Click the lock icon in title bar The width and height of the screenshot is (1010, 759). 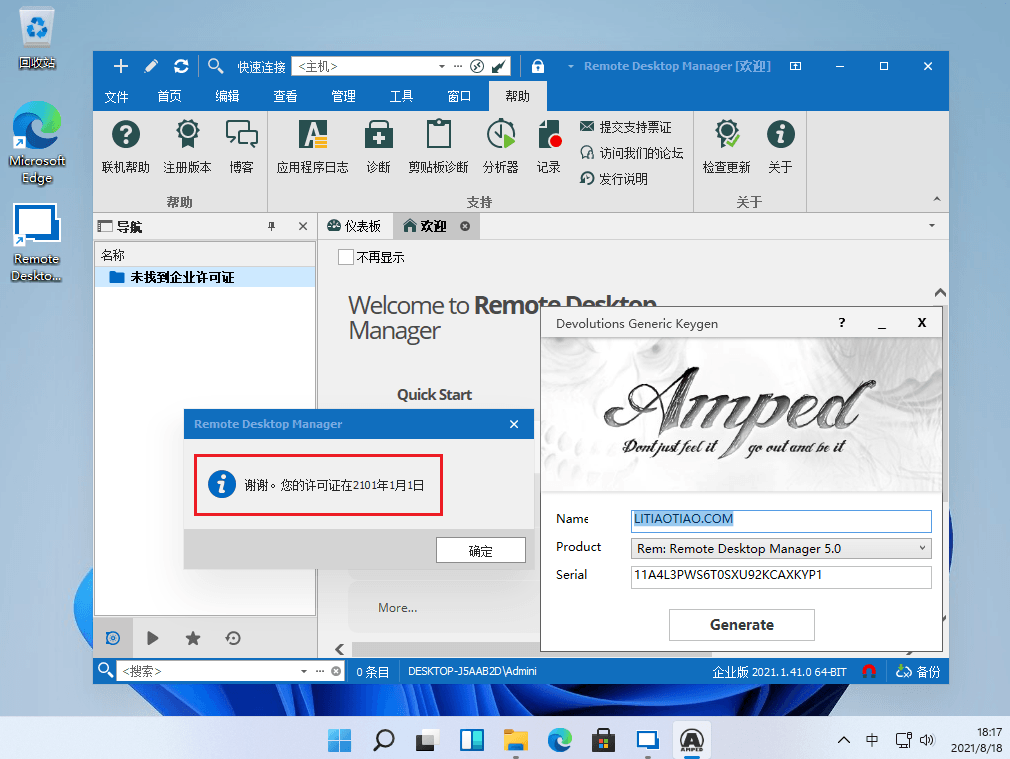(538, 66)
